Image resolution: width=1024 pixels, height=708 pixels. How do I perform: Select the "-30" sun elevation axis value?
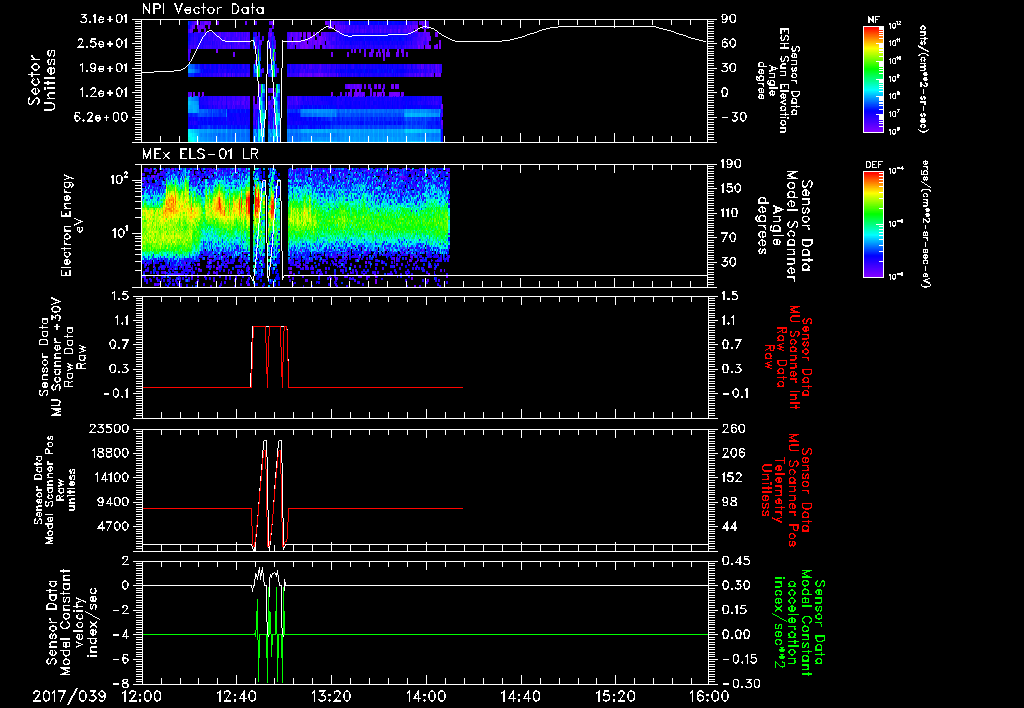coord(733,117)
